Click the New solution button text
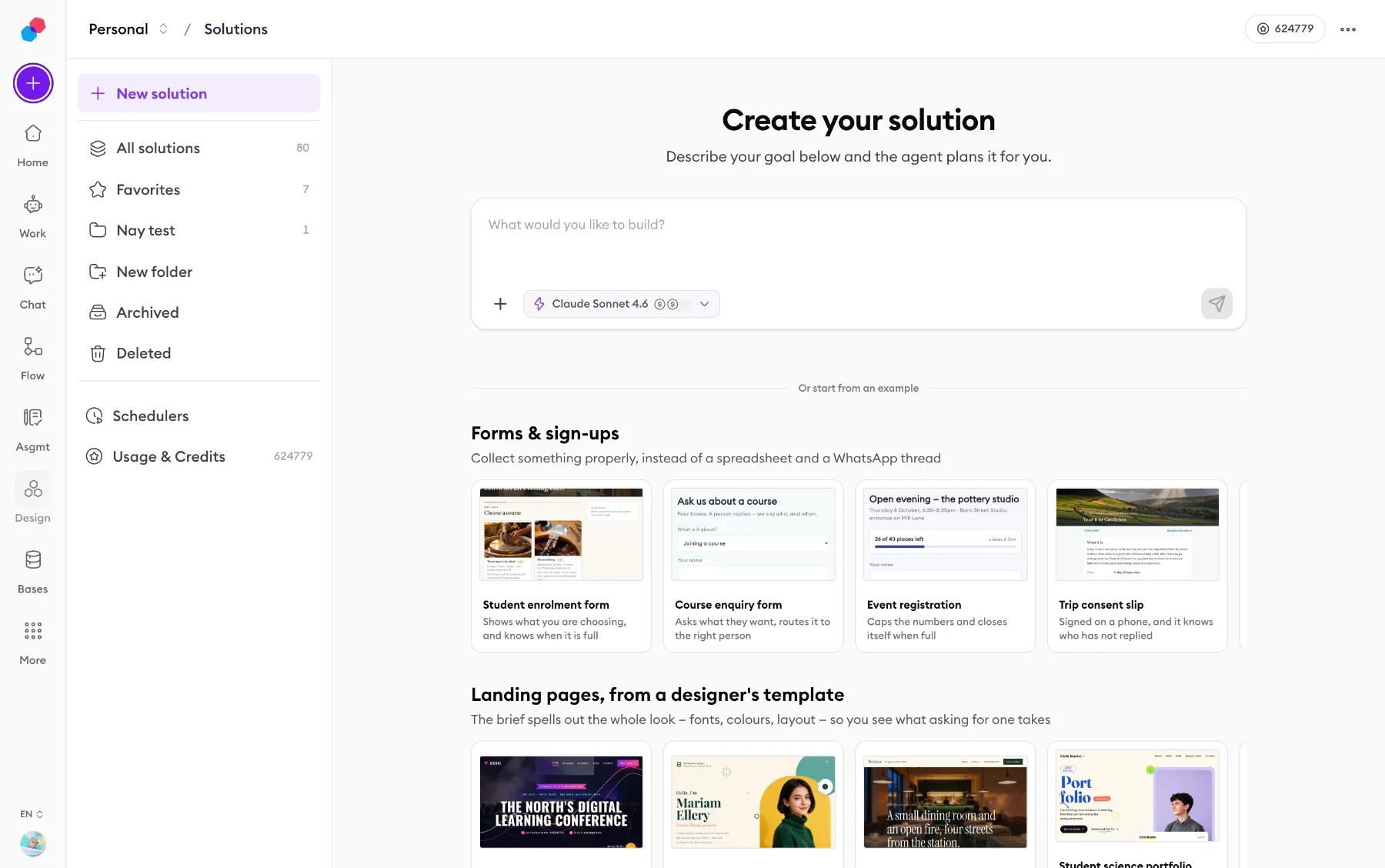Viewport: 1385px width, 868px height. pyautogui.click(x=162, y=94)
